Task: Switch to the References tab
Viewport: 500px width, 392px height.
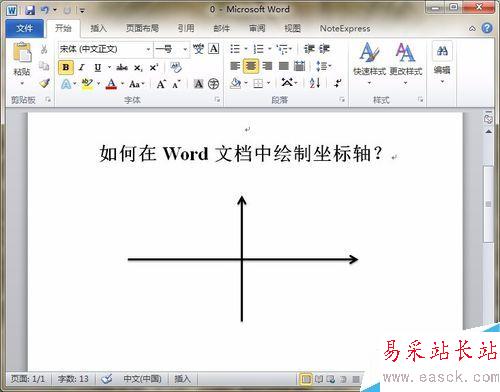Action: [x=186, y=28]
